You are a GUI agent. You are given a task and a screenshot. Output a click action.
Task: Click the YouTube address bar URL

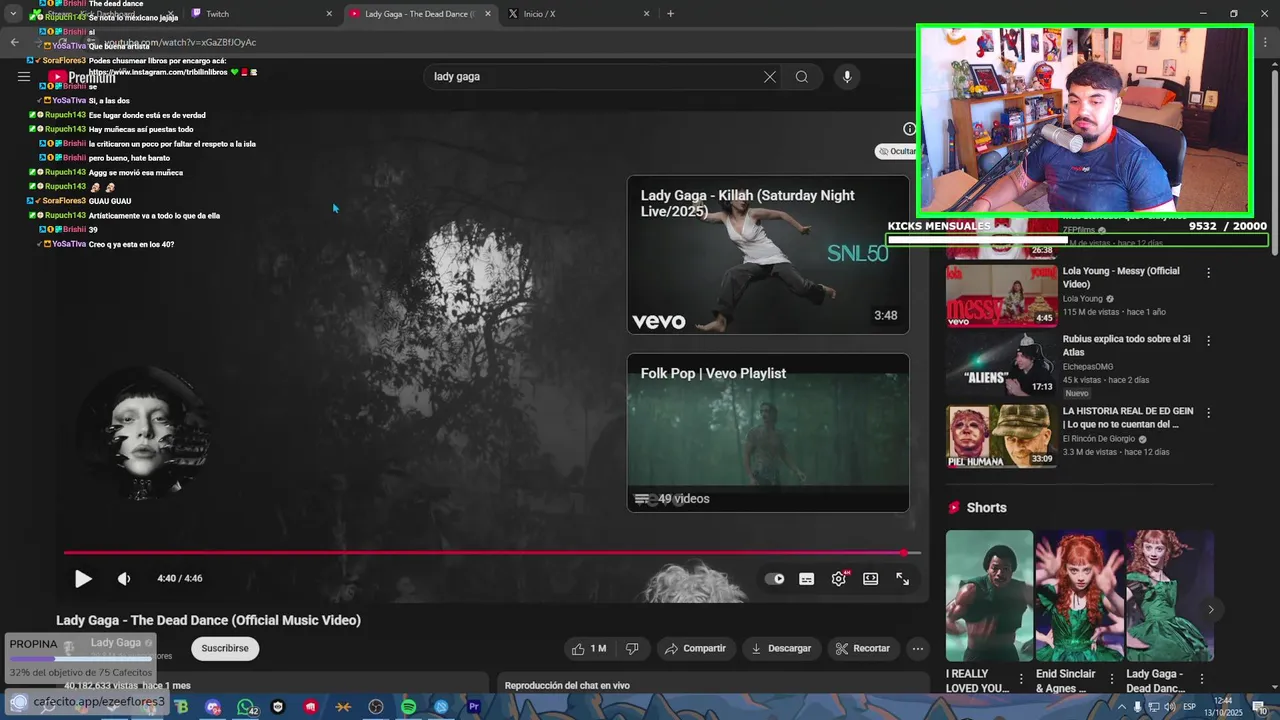(x=181, y=43)
